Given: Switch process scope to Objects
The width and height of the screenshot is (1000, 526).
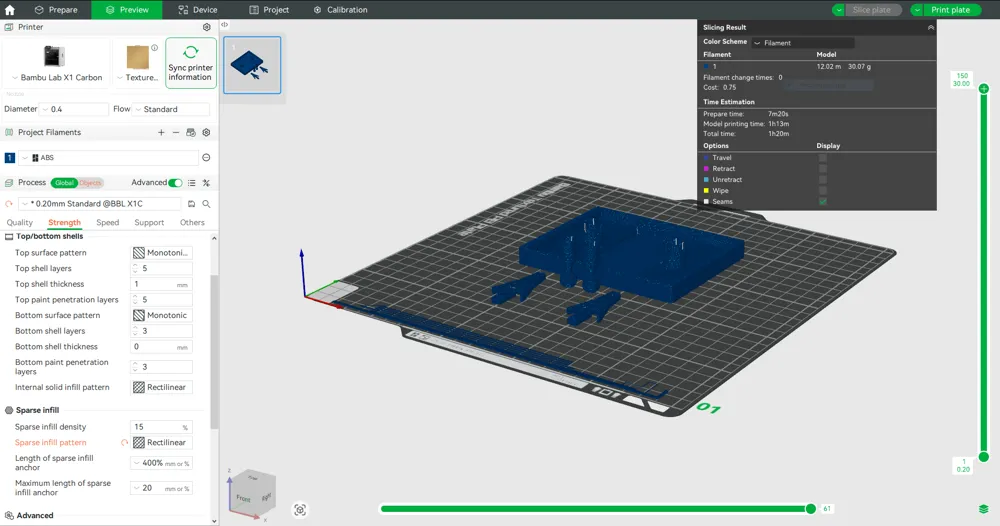Looking at the screenshot, I should (x=90, y=183).
